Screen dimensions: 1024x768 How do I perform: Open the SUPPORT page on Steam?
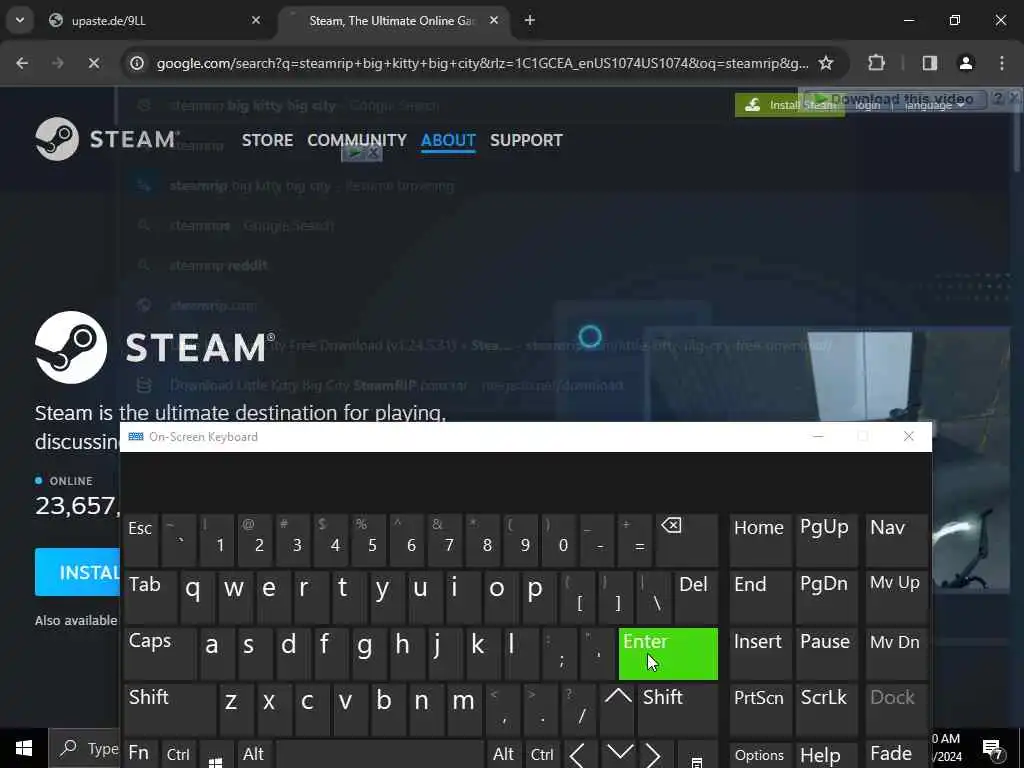pyautogui.click(x=526, y=140)
